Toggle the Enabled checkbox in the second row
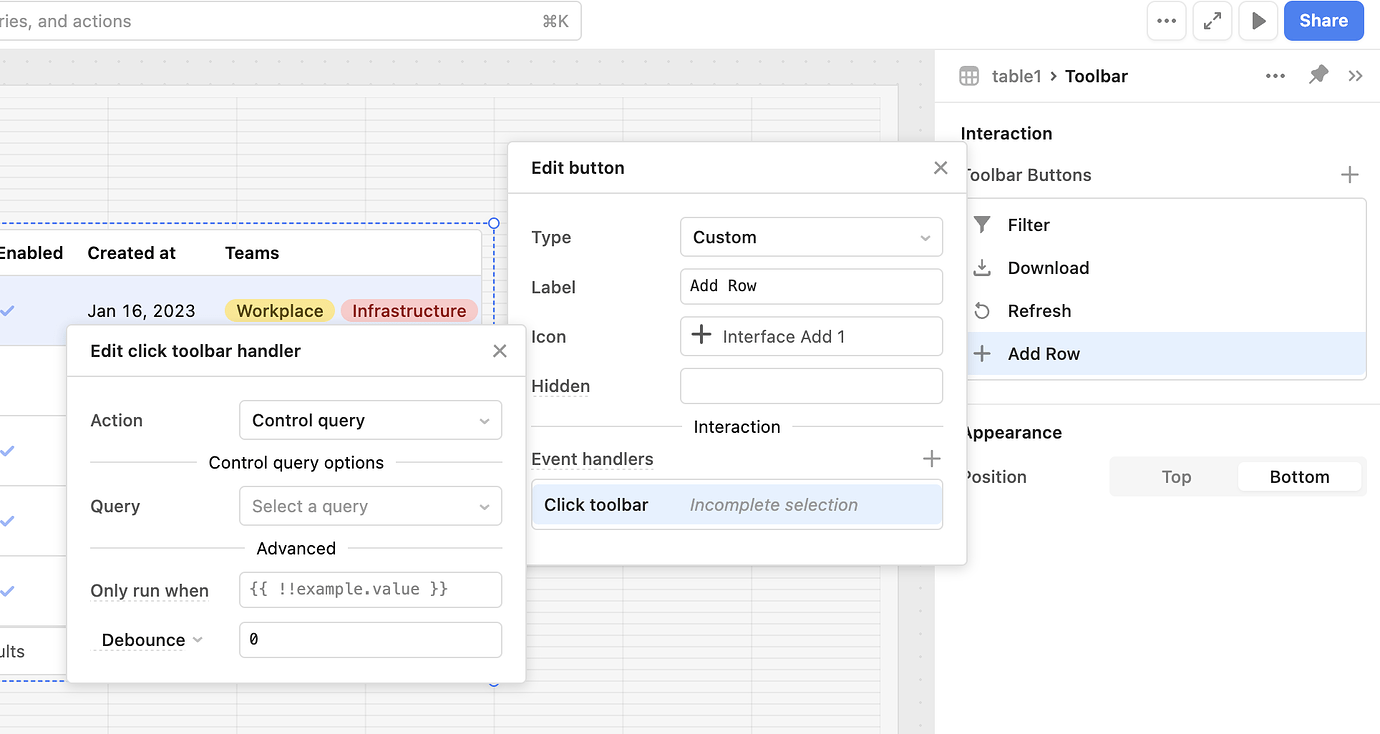Viewport: 1380px width, 734px height. tap(9, 450)
